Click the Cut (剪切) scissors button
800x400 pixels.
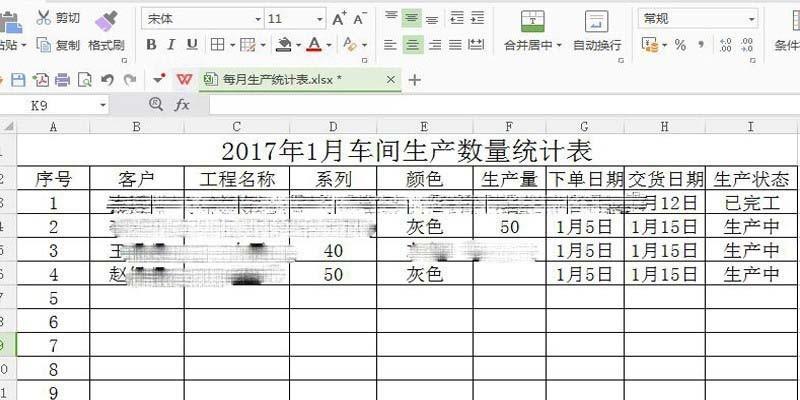[58, 18]
